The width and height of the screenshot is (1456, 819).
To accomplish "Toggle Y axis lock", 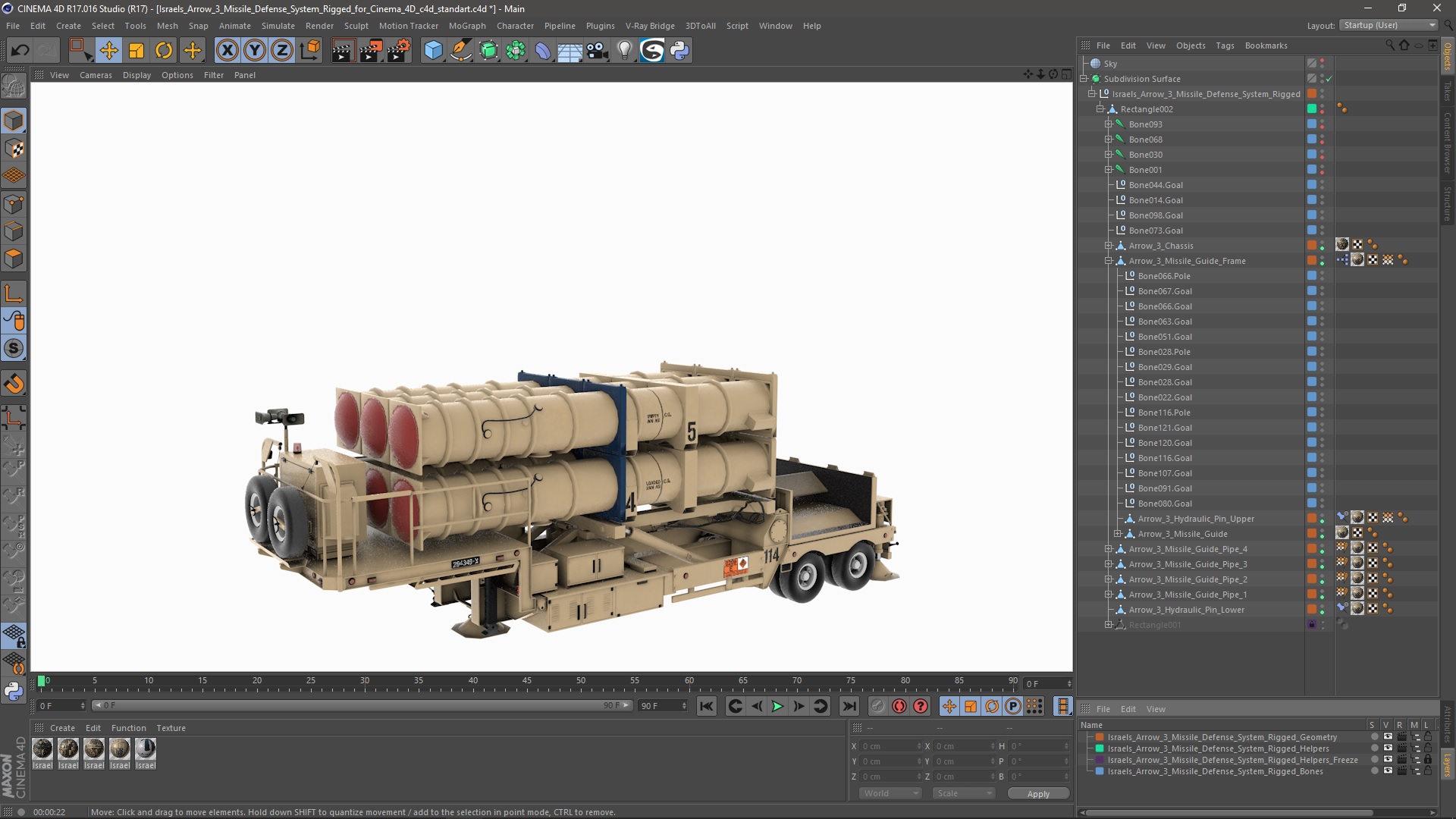I will point(255,51).
